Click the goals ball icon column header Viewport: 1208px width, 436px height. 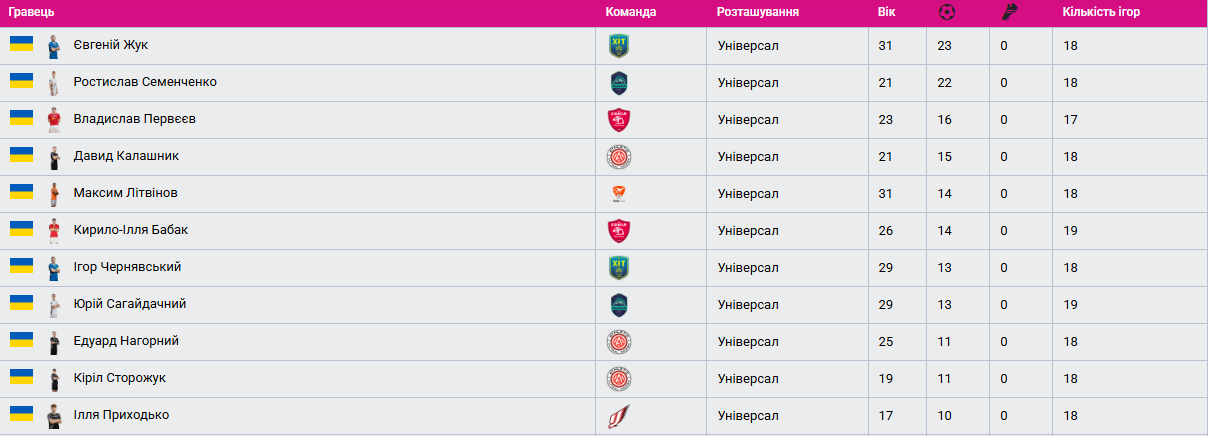tap(947, 13)
